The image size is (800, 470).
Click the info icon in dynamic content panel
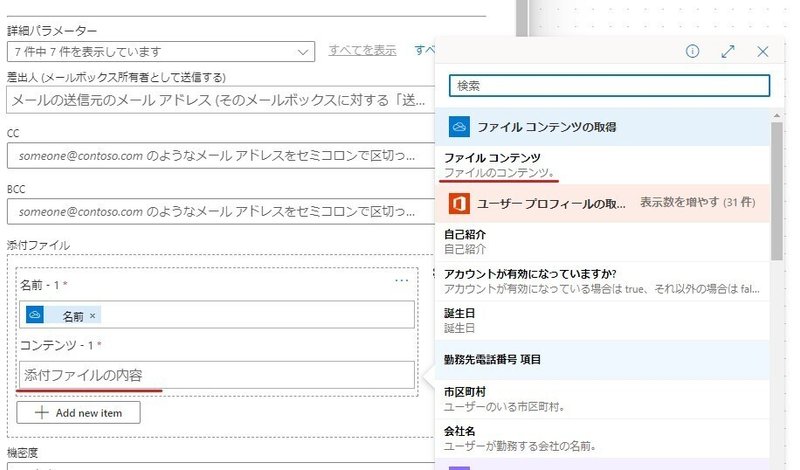(692, 51)
